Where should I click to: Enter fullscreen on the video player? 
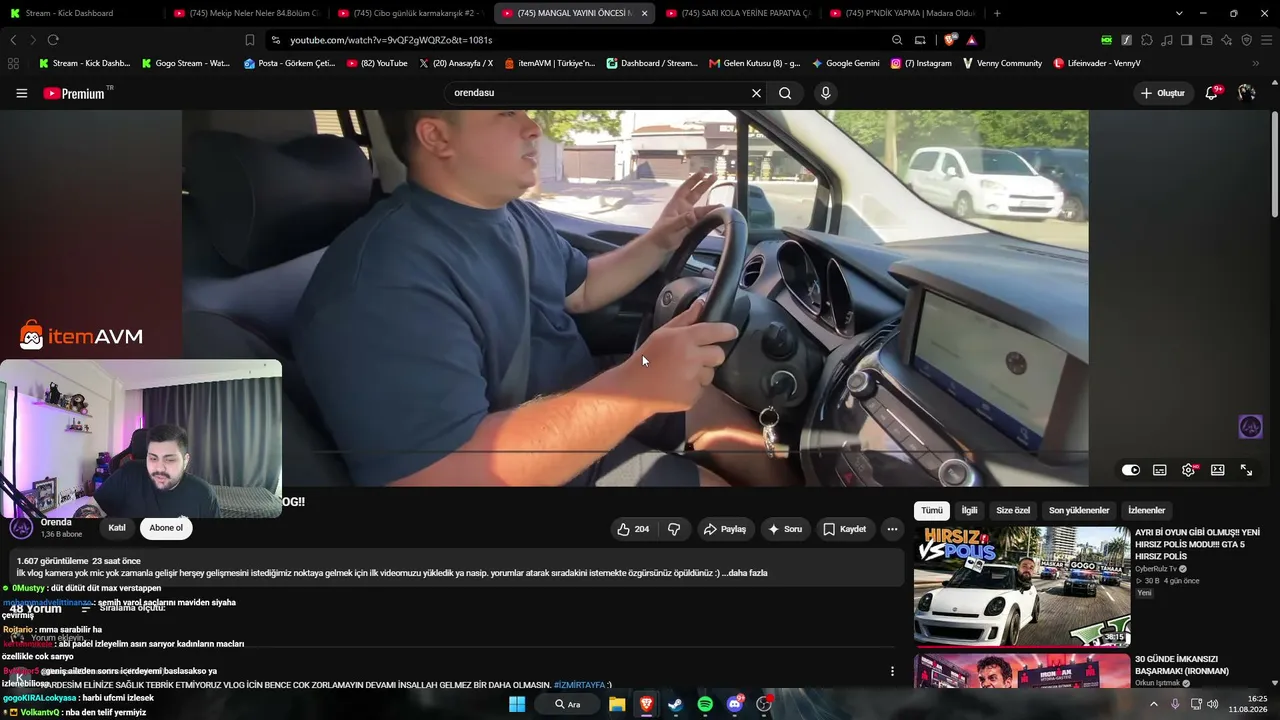click(x=1247, y=470)
